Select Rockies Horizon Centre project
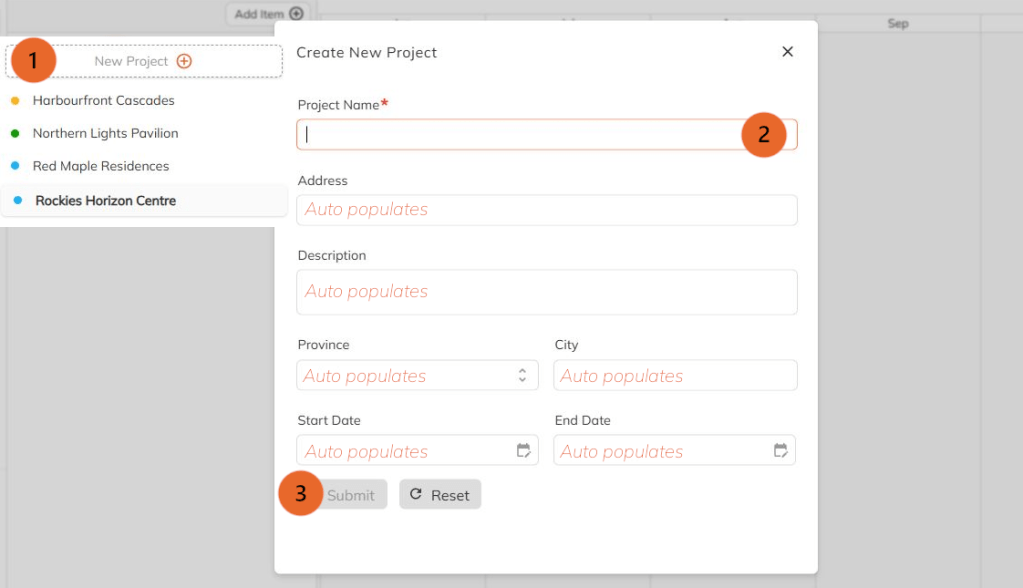Image resolution: width=1023 pixels, height=588 pixels. point(105,200)
